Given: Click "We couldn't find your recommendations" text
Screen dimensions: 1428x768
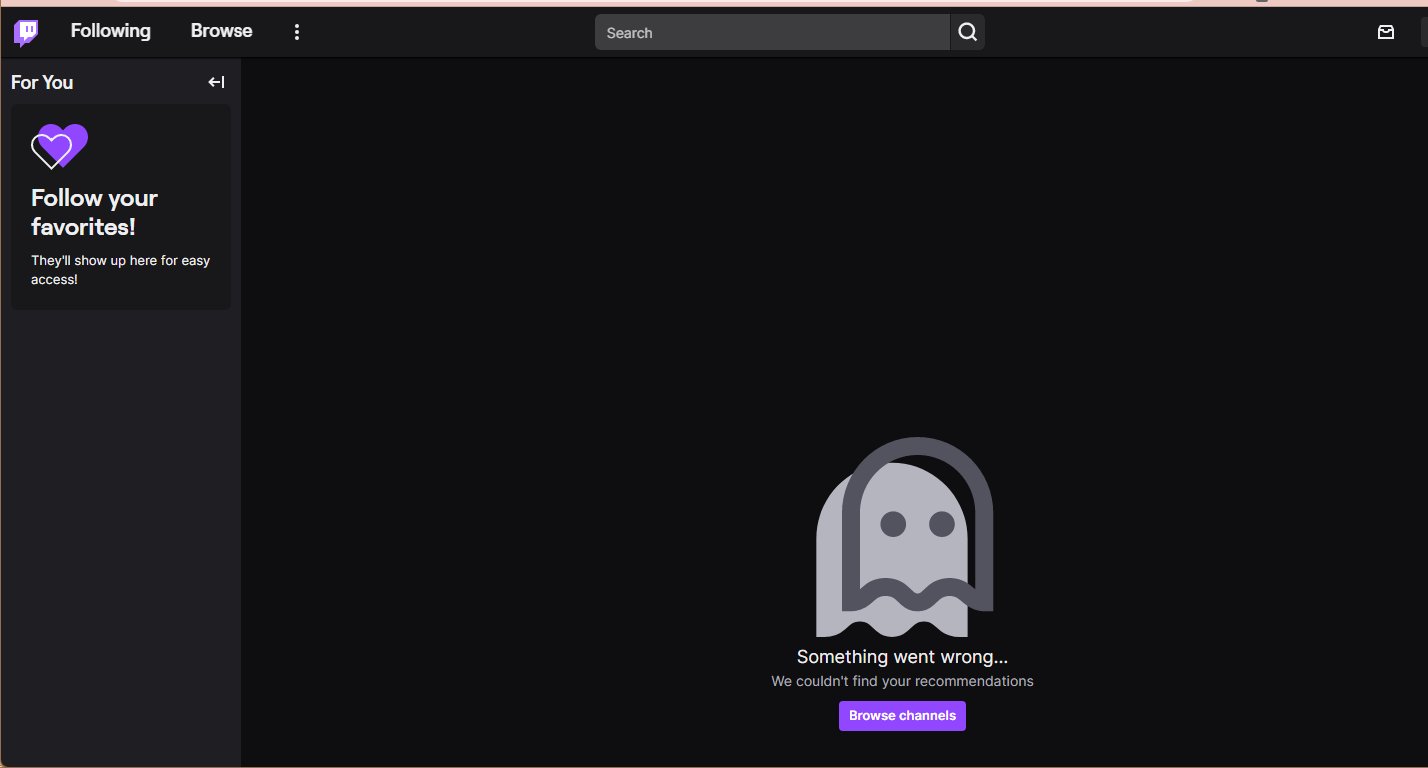Looking at the screenshot, I should (x=902, y=681).
